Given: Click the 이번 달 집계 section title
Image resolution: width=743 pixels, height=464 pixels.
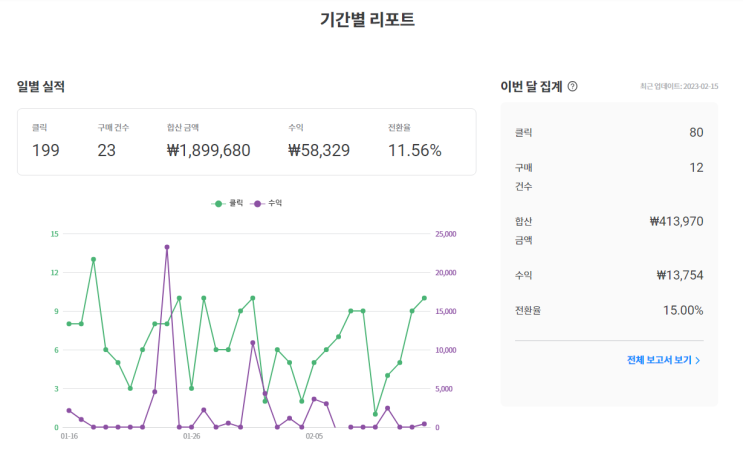Looking at the screenshot, I should [x=531, y=86].
